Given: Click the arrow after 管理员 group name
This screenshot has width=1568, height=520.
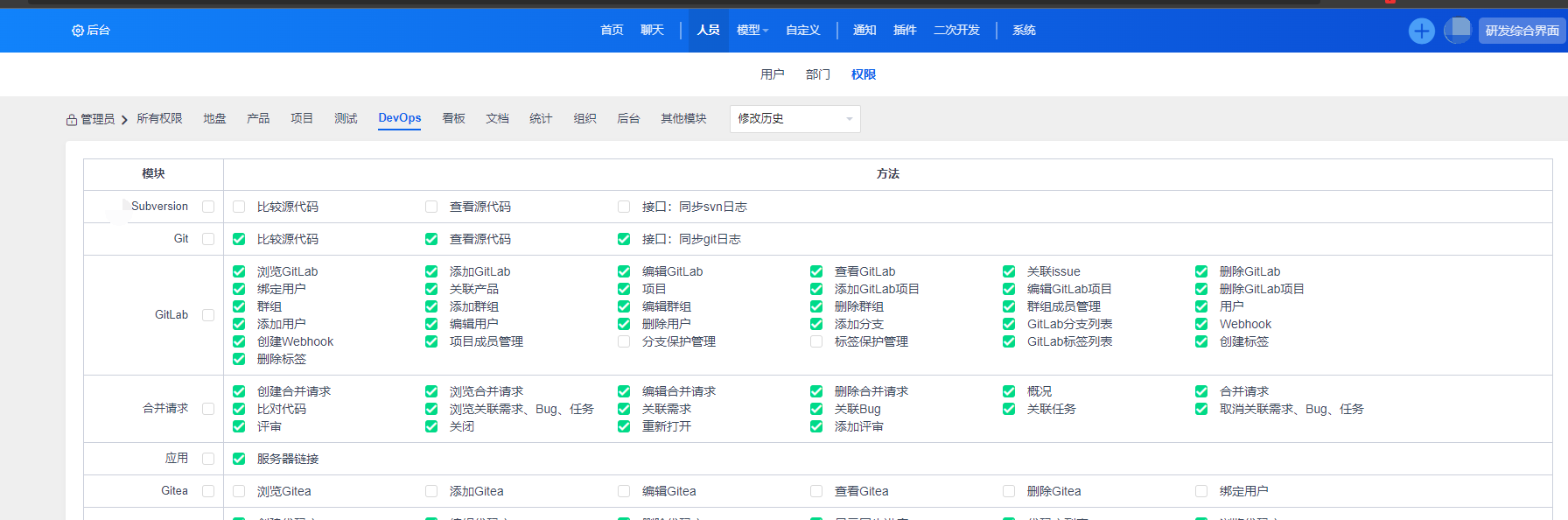Looking at the screenshot, I should pyautogui.click(x=124, y=120).
